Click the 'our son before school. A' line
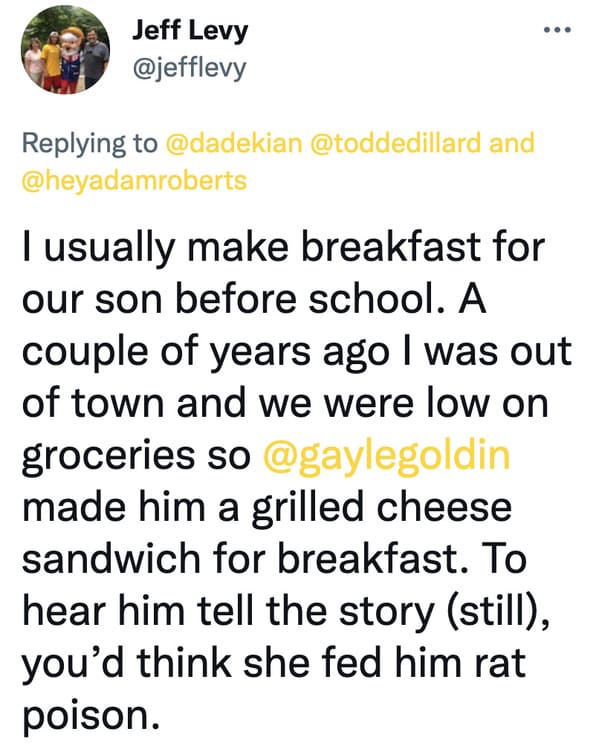The width and height of the screenshot is (599, 749). click(254, 300)
